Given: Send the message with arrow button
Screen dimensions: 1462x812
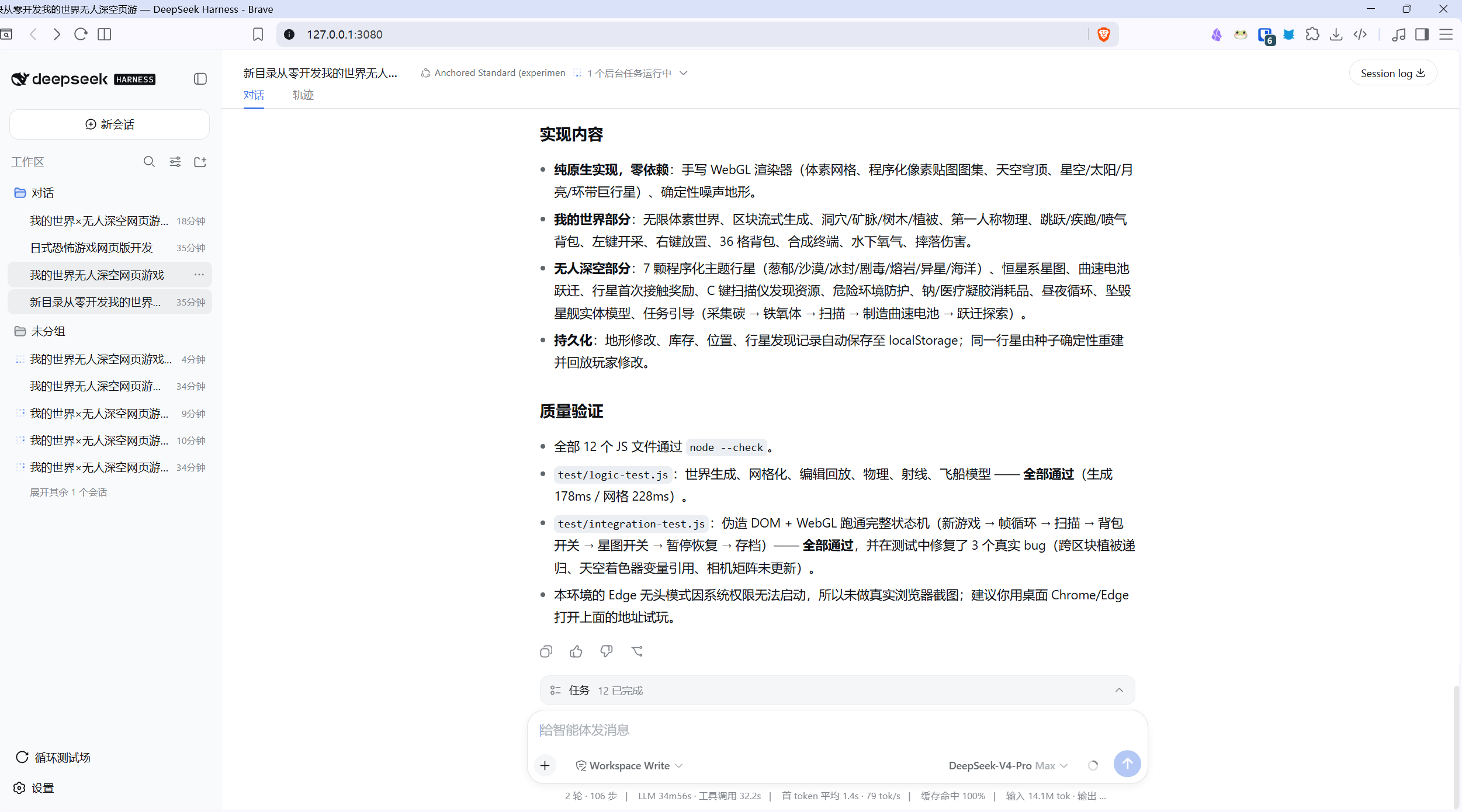Looking at the screenshot, I should pyautogui.click(x=1127, y=764).
